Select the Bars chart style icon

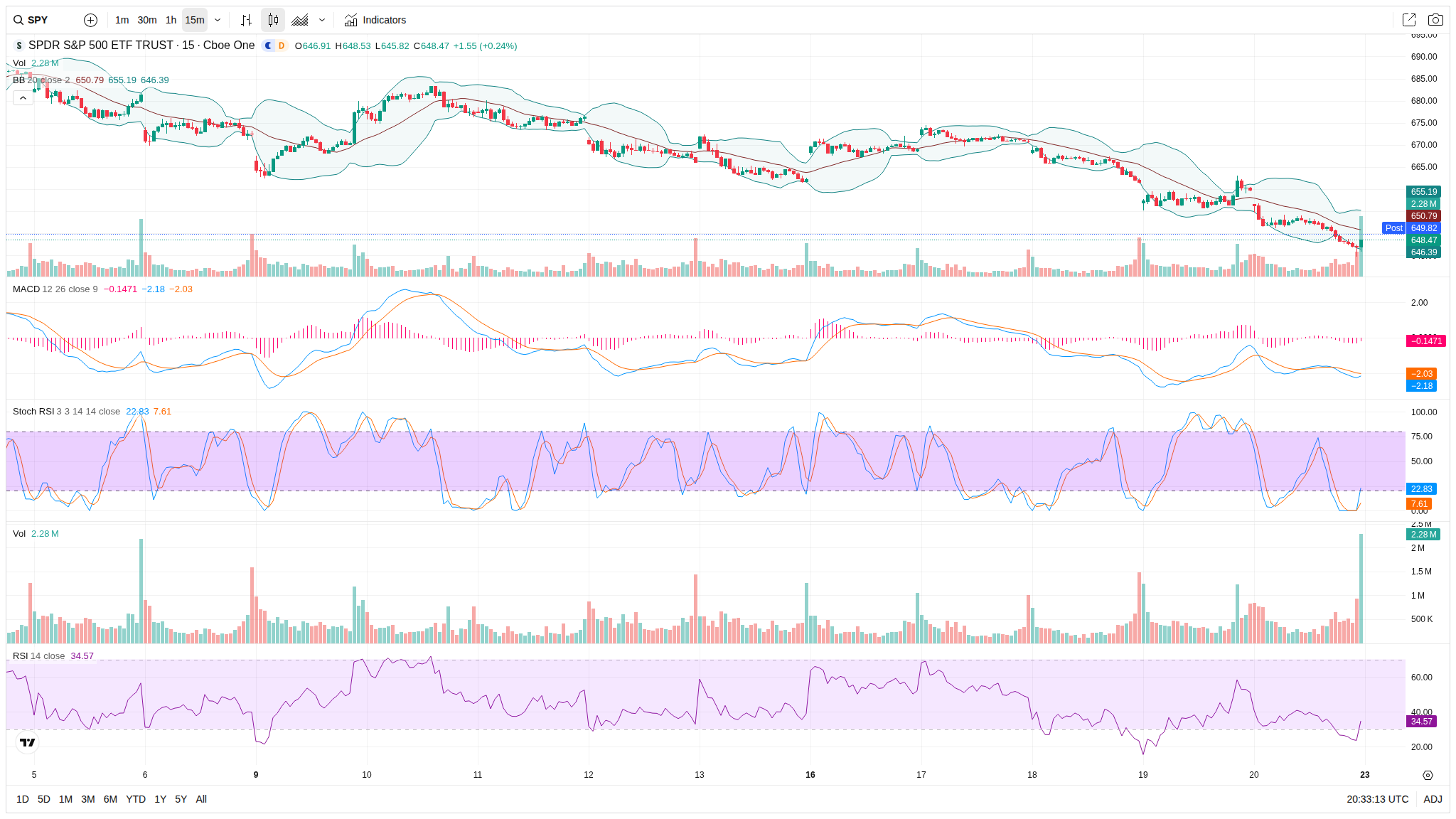[246, 20]
